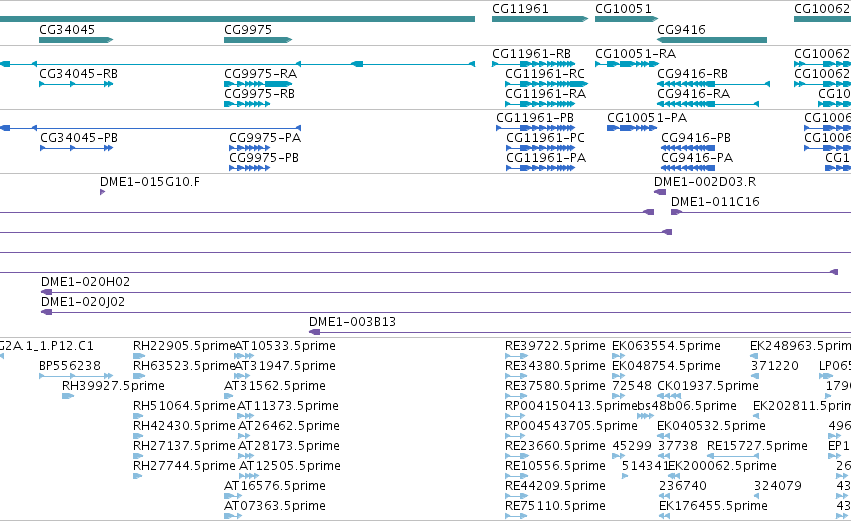851x521 pixels.
Task: Choose EST AT12505.5prime
Action: tap(290, 466)
